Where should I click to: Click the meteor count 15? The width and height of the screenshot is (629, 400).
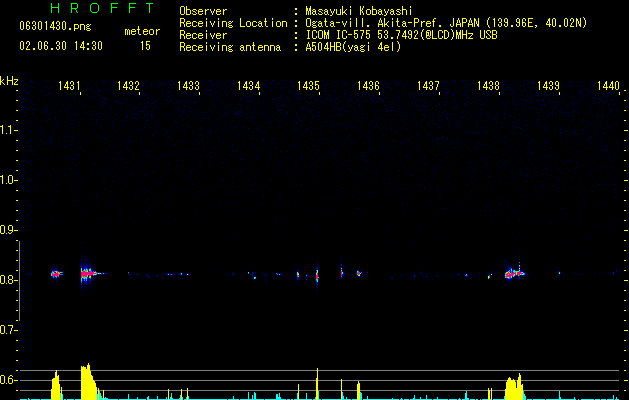click(x=145, y=46)
